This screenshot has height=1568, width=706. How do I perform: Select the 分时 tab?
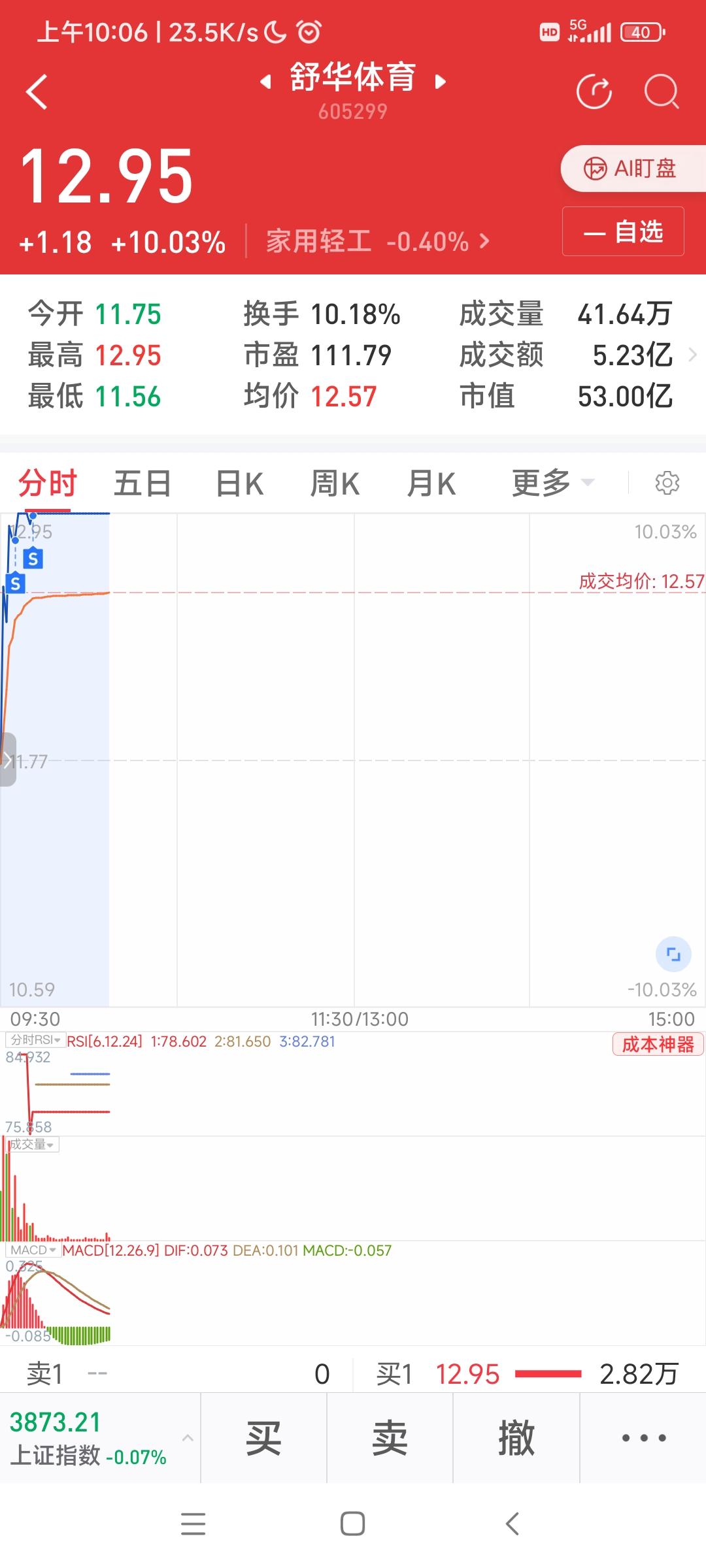47,484
